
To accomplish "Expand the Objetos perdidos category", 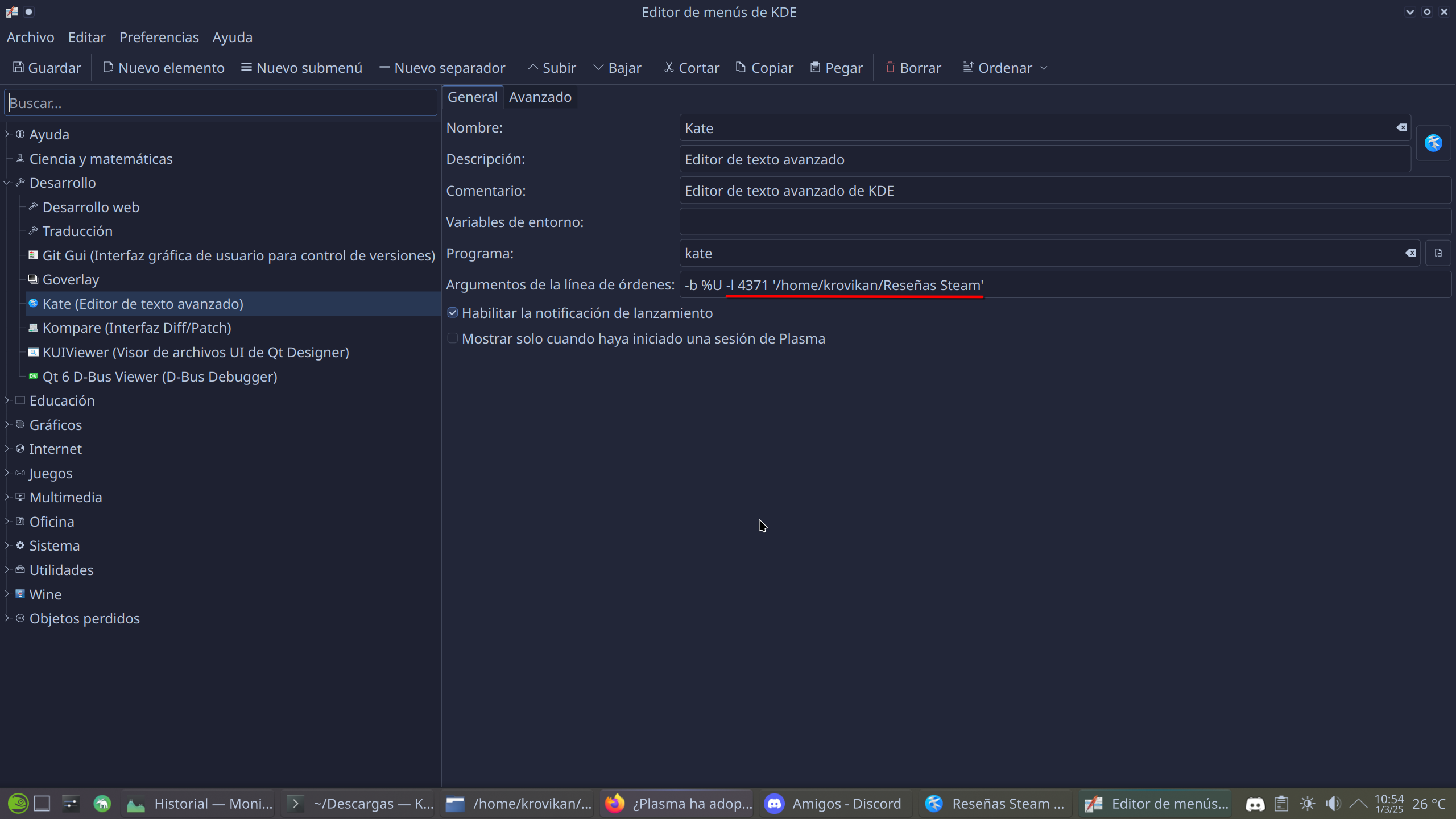I will click(7, 618).
